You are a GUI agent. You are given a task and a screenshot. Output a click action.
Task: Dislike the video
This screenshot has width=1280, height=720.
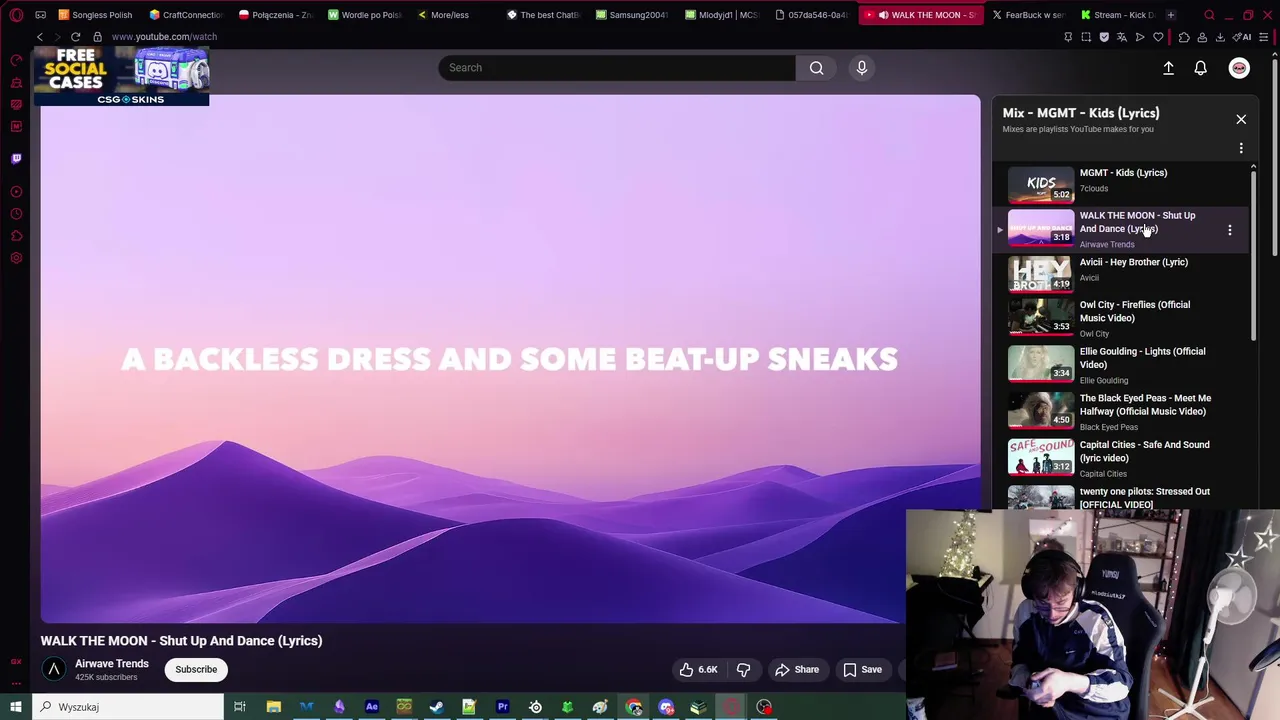coord(743,670)
